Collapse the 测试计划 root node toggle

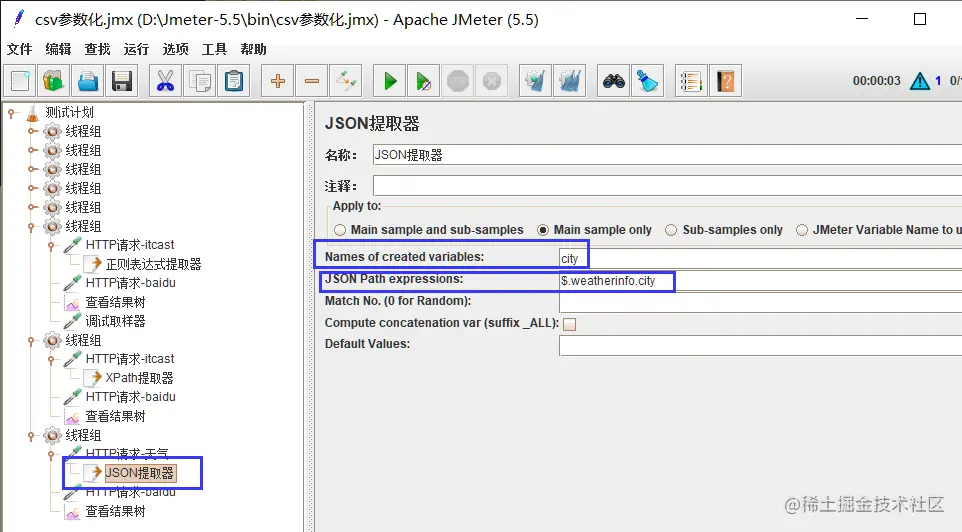tap(11, 112)
